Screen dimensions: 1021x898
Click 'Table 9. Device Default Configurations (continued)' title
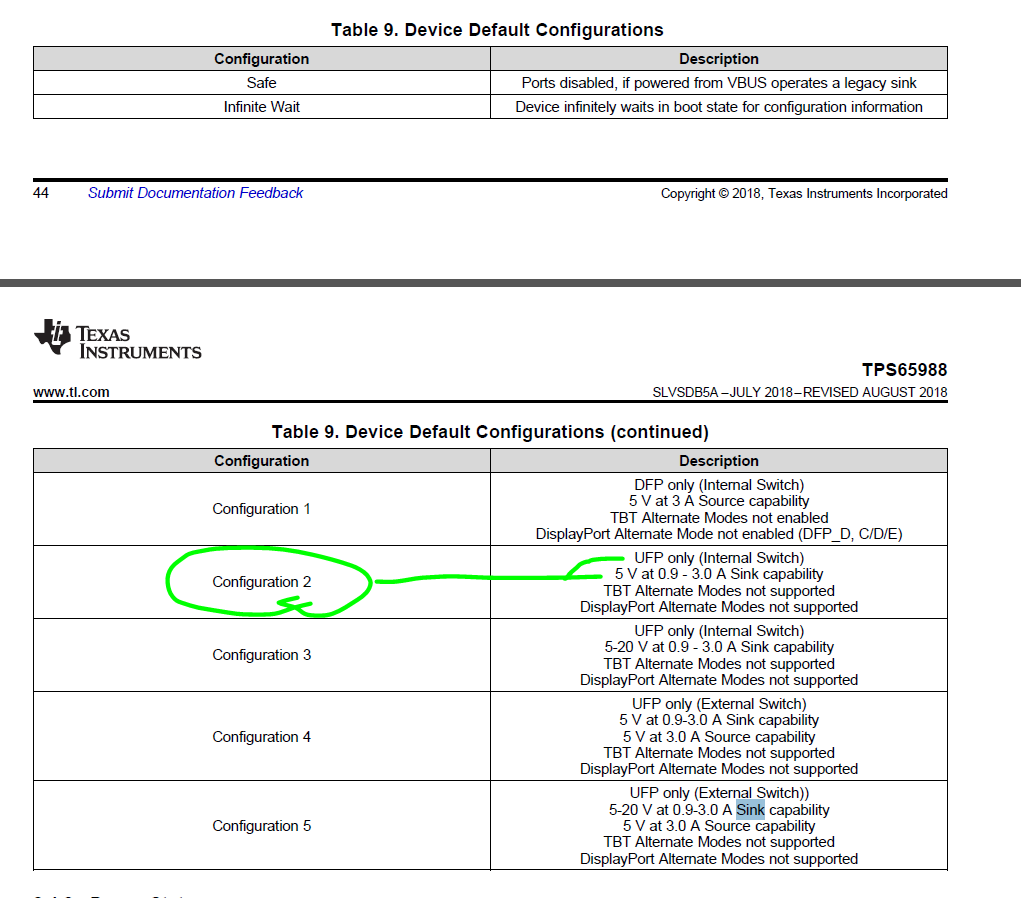click(x=490, y=432)
